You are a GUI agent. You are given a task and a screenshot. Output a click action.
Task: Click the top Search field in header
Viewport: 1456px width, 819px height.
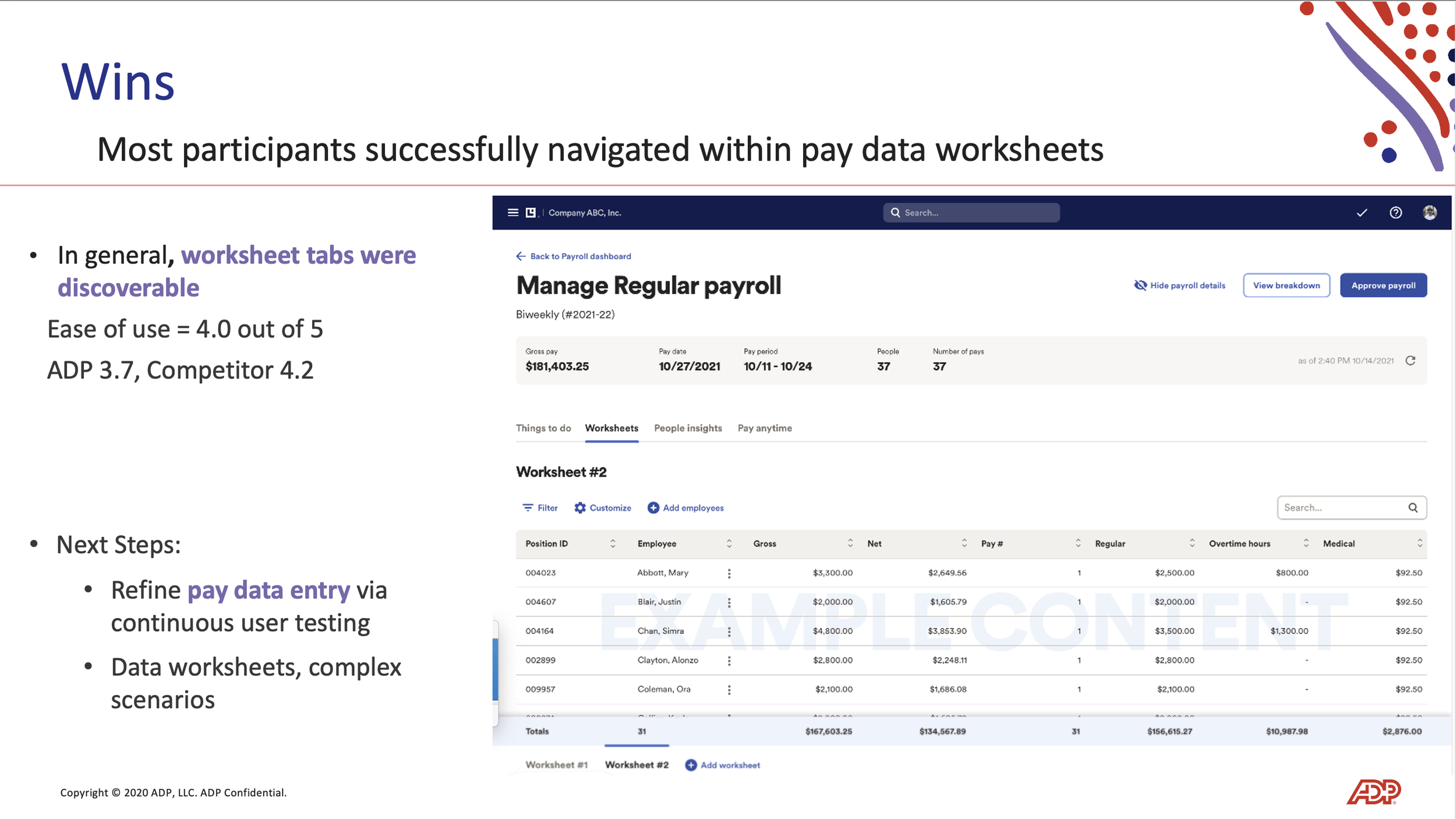click(971, 213)
